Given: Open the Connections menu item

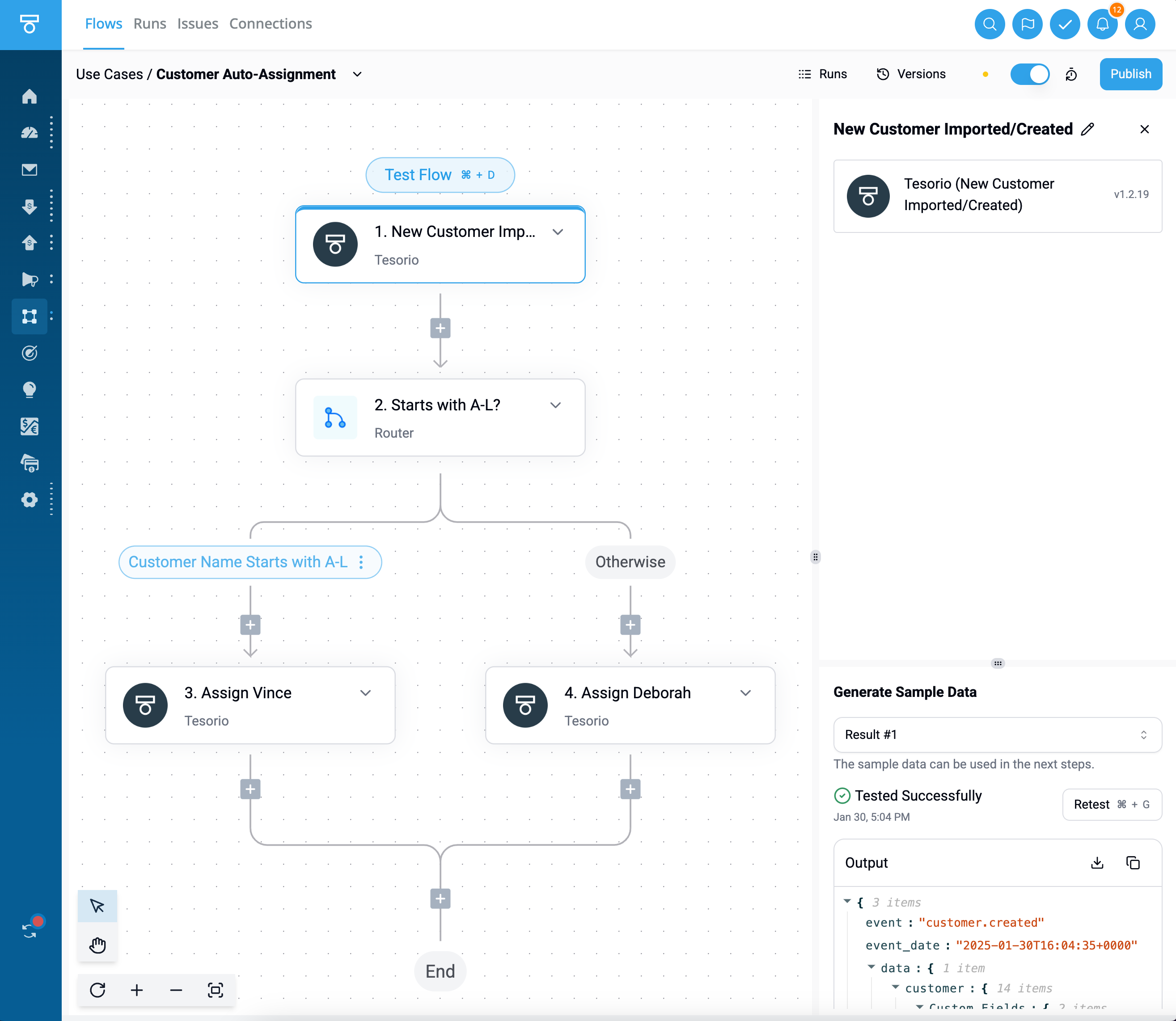Looking at the screenshot, I should click(x=271, y=24).
